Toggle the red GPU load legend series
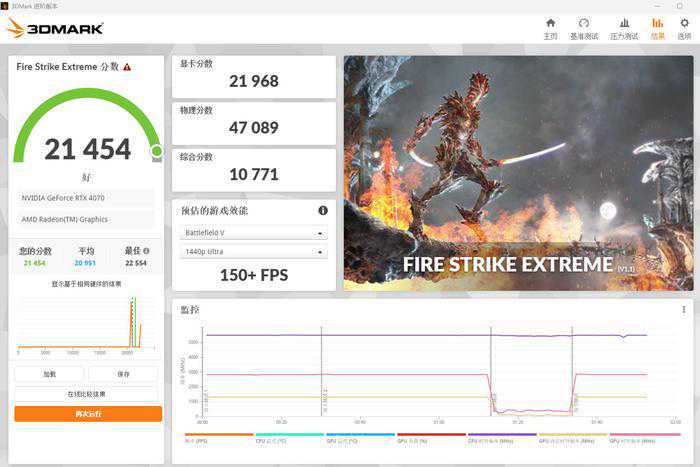The image size is (700, 467). point(431,435)
